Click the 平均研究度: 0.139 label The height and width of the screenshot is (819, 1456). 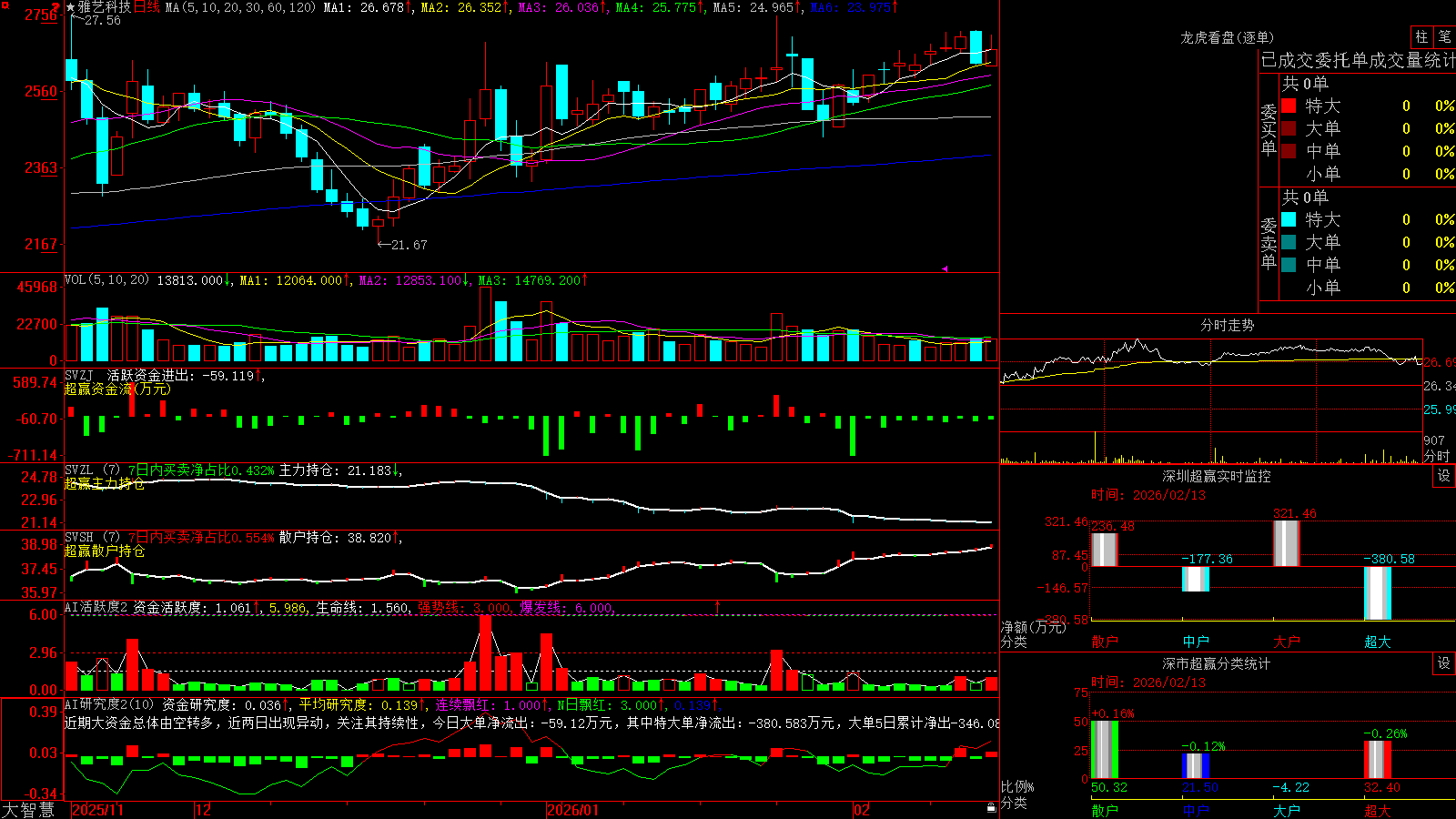click(x=362, y=704)
